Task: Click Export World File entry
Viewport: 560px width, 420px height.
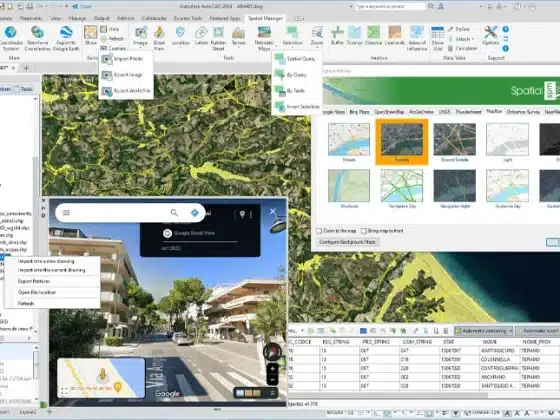Action: click(x=126, y=91)
